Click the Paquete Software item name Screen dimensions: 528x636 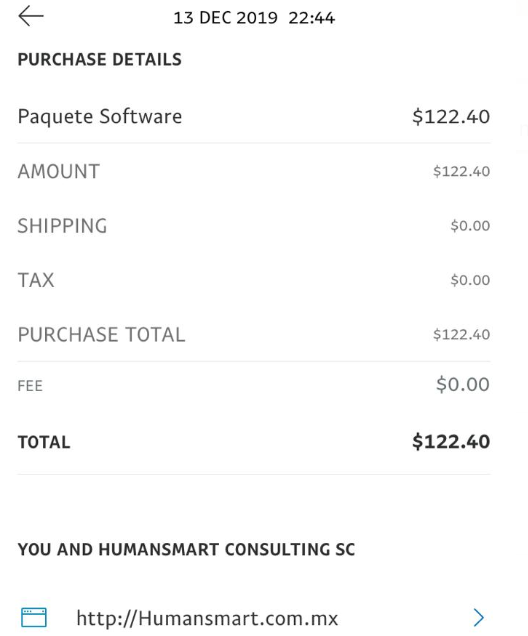pyautogui.click(x=100, y=117)
